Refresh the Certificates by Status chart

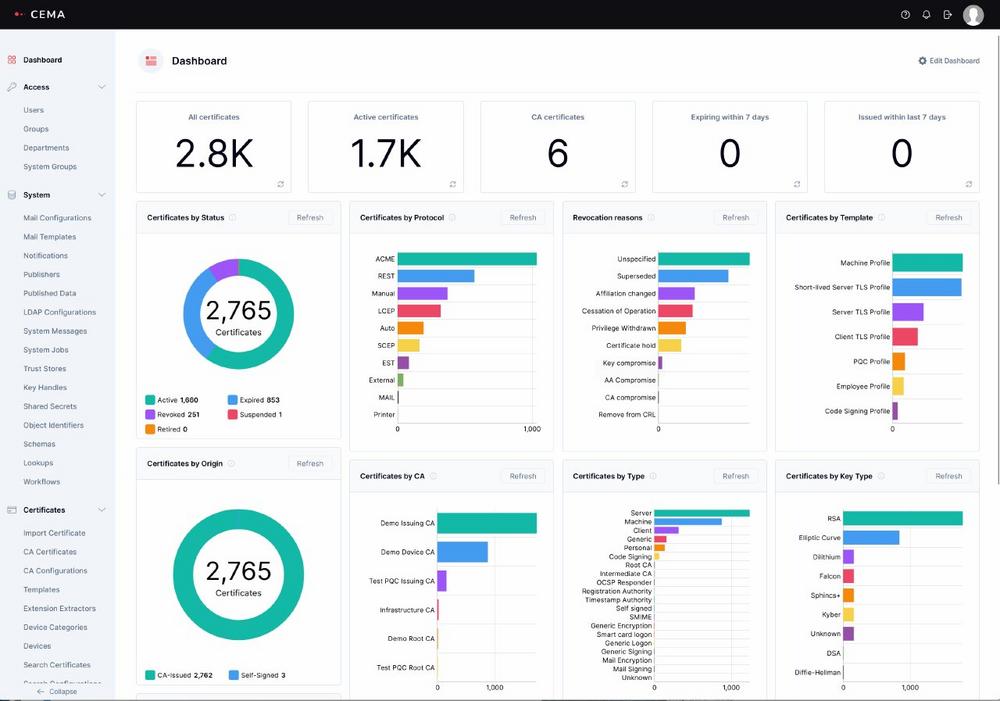tap(310, 218)
